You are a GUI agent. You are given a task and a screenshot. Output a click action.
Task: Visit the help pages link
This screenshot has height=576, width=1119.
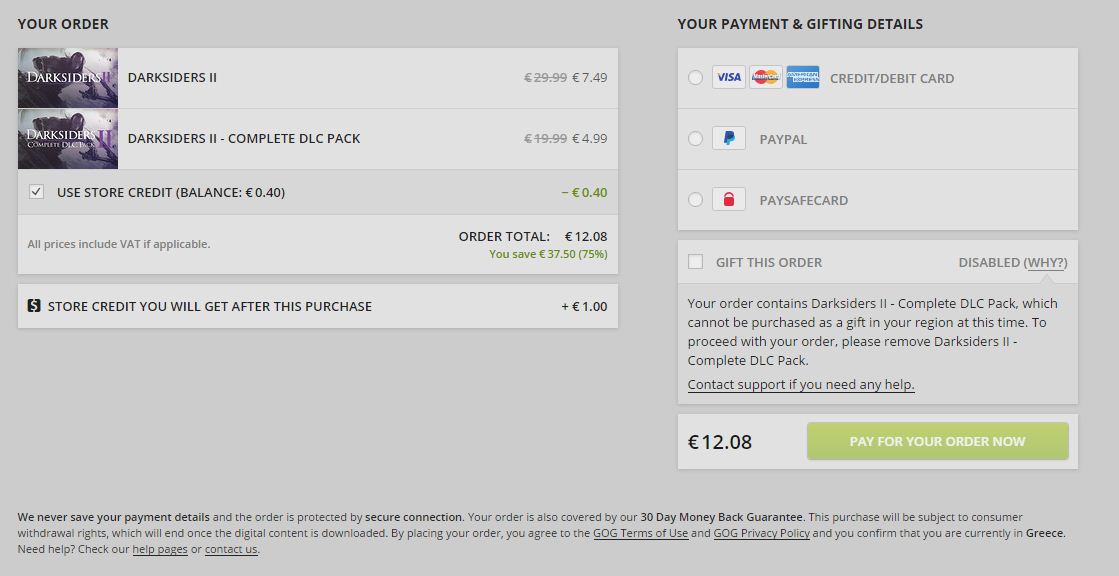[160, 549]
